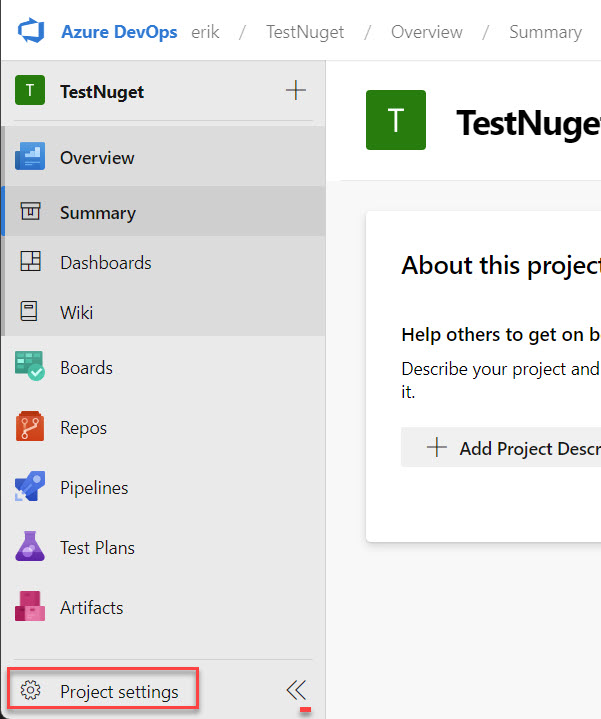The image size is (601, 719).
Task: Open the Azure DevOps home link
Action: (x=119, y=32)
